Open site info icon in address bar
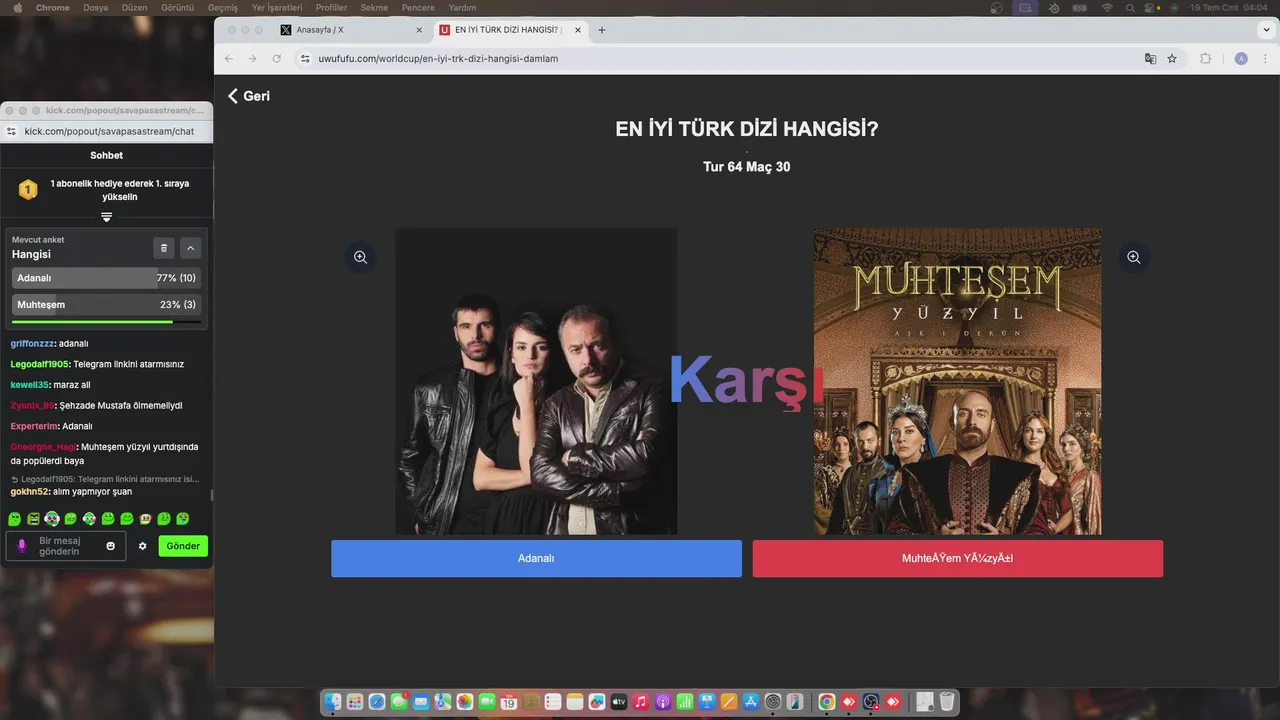 tap(306, 59)
